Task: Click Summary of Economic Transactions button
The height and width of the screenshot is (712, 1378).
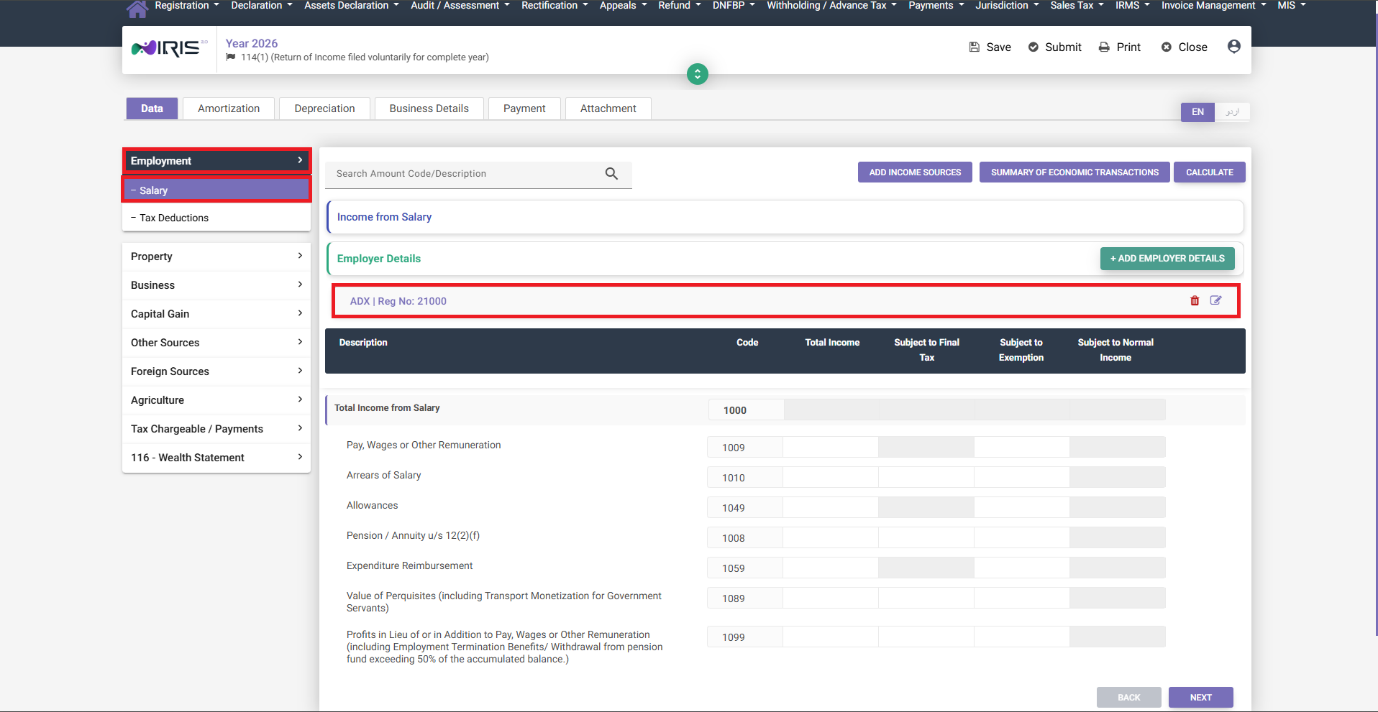Action: pyautogui.click(x=1074, y=172)
